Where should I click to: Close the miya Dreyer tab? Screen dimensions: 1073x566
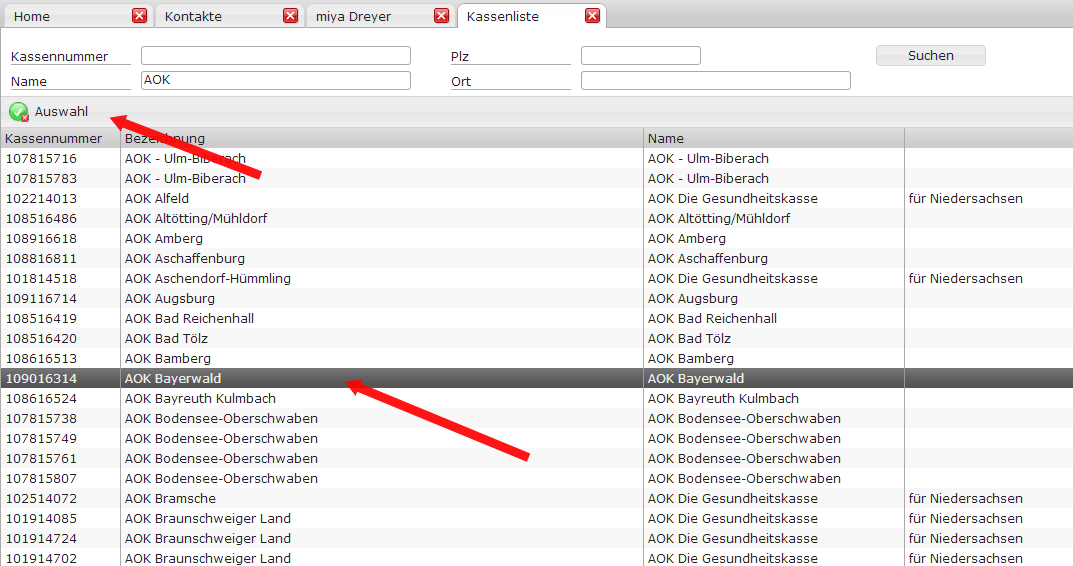click(442, 16)
